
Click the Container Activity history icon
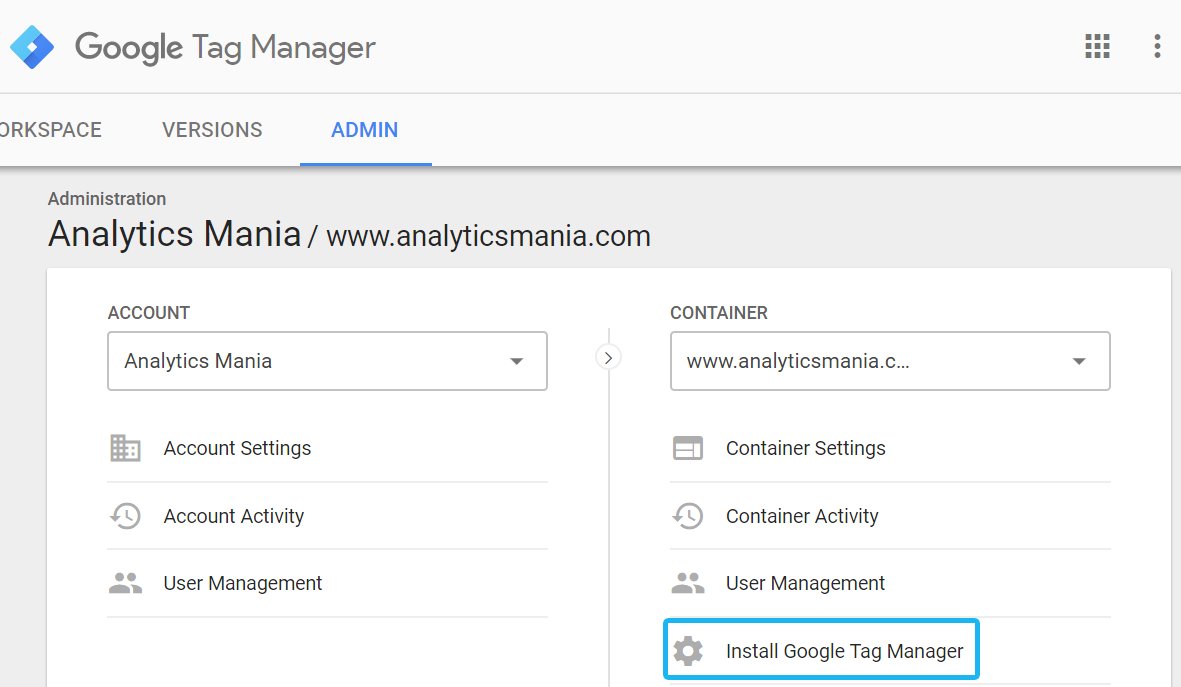688,516
